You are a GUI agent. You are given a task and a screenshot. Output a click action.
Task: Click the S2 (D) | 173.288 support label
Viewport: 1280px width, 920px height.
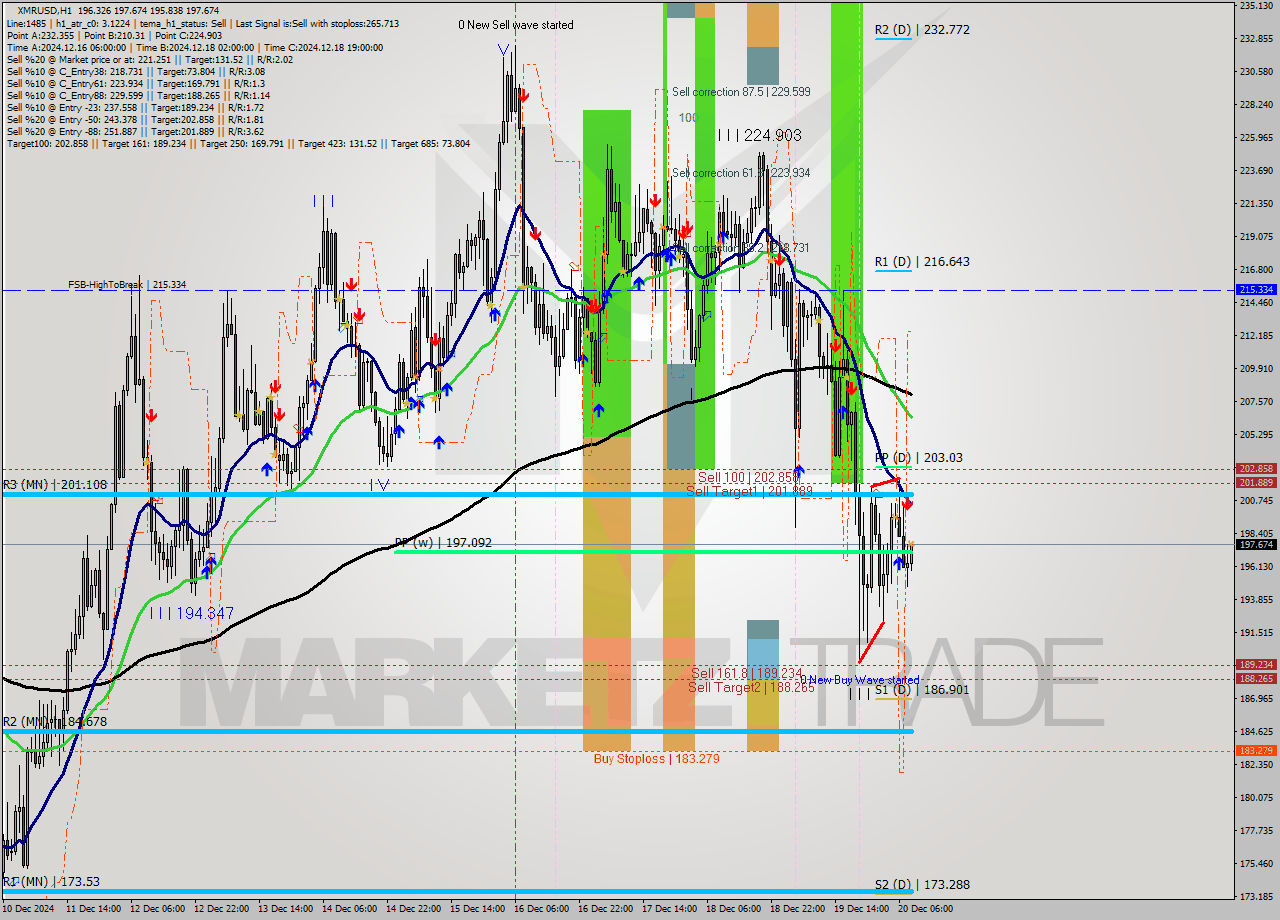point(922,885)
